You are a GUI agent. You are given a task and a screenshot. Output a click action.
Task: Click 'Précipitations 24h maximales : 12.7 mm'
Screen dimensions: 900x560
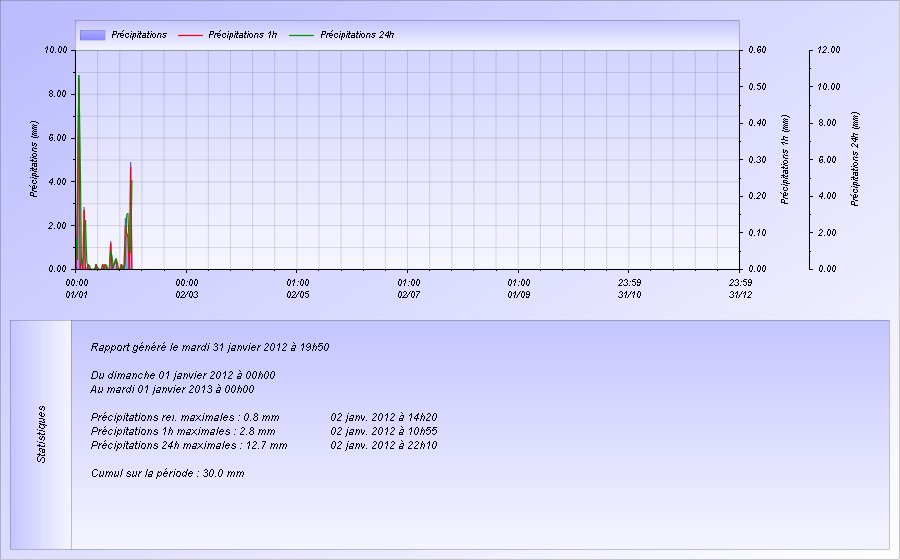pos(189,445)
